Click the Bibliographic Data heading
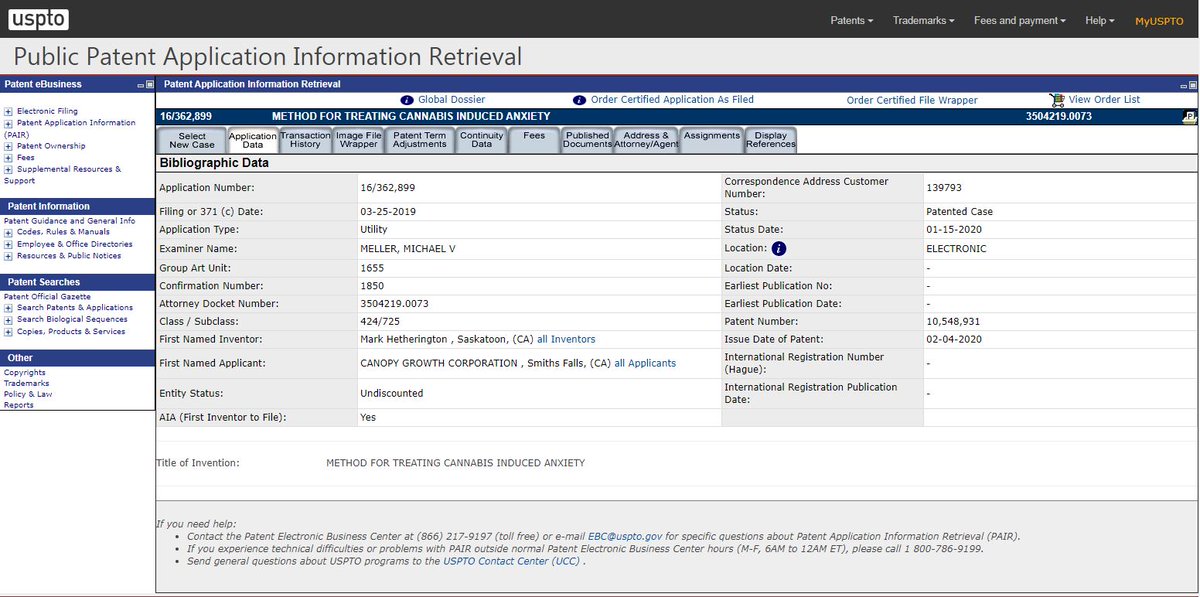This screenshot has height=597, width=1200. (214, 163)
